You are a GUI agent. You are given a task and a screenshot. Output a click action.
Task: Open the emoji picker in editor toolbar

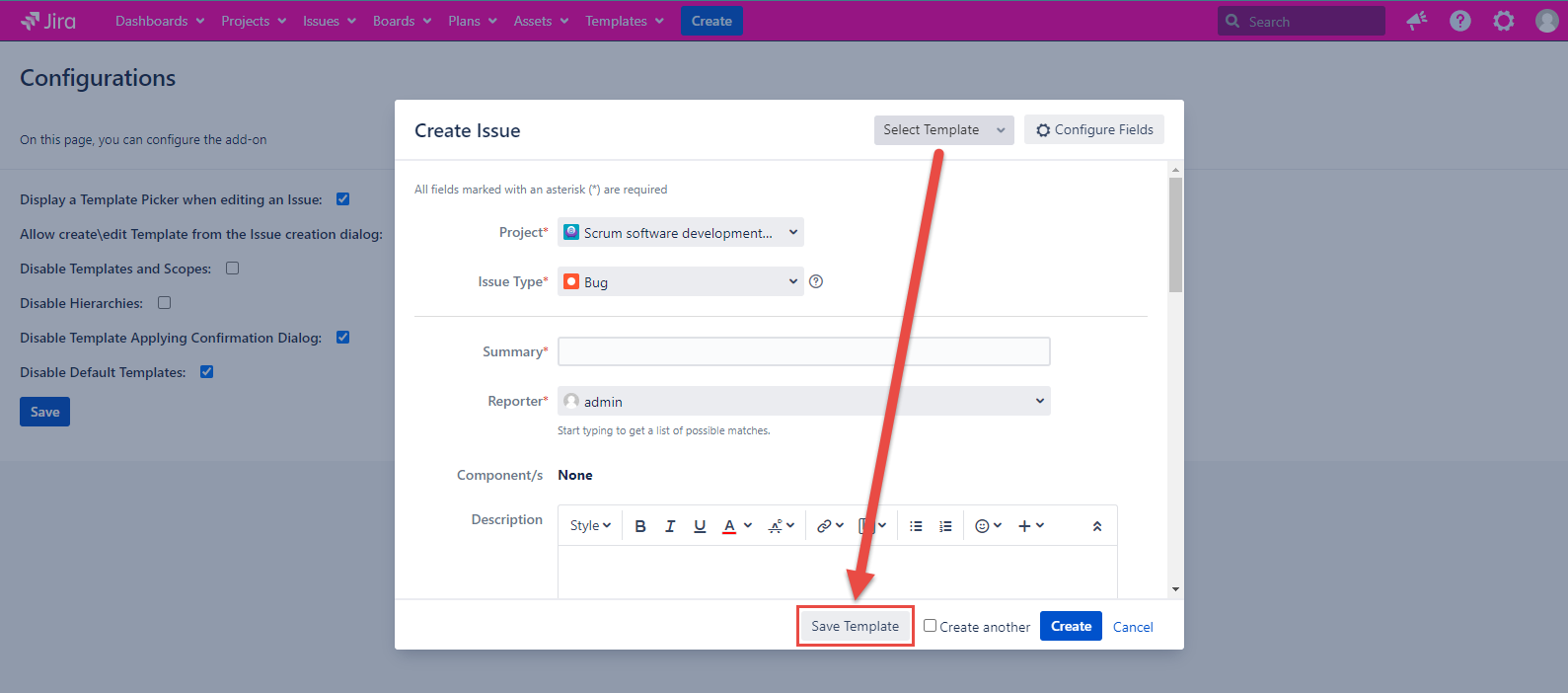(x=988, y=526)
